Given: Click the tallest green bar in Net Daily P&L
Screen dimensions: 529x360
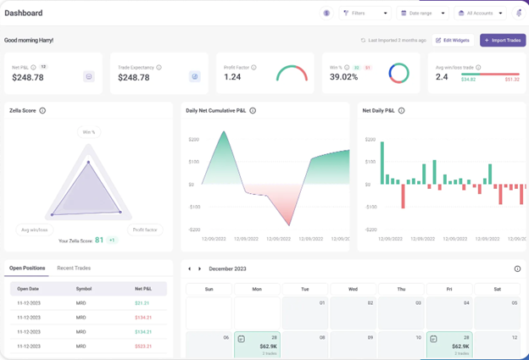Looking at the screenshot, I should click(382, 163).
